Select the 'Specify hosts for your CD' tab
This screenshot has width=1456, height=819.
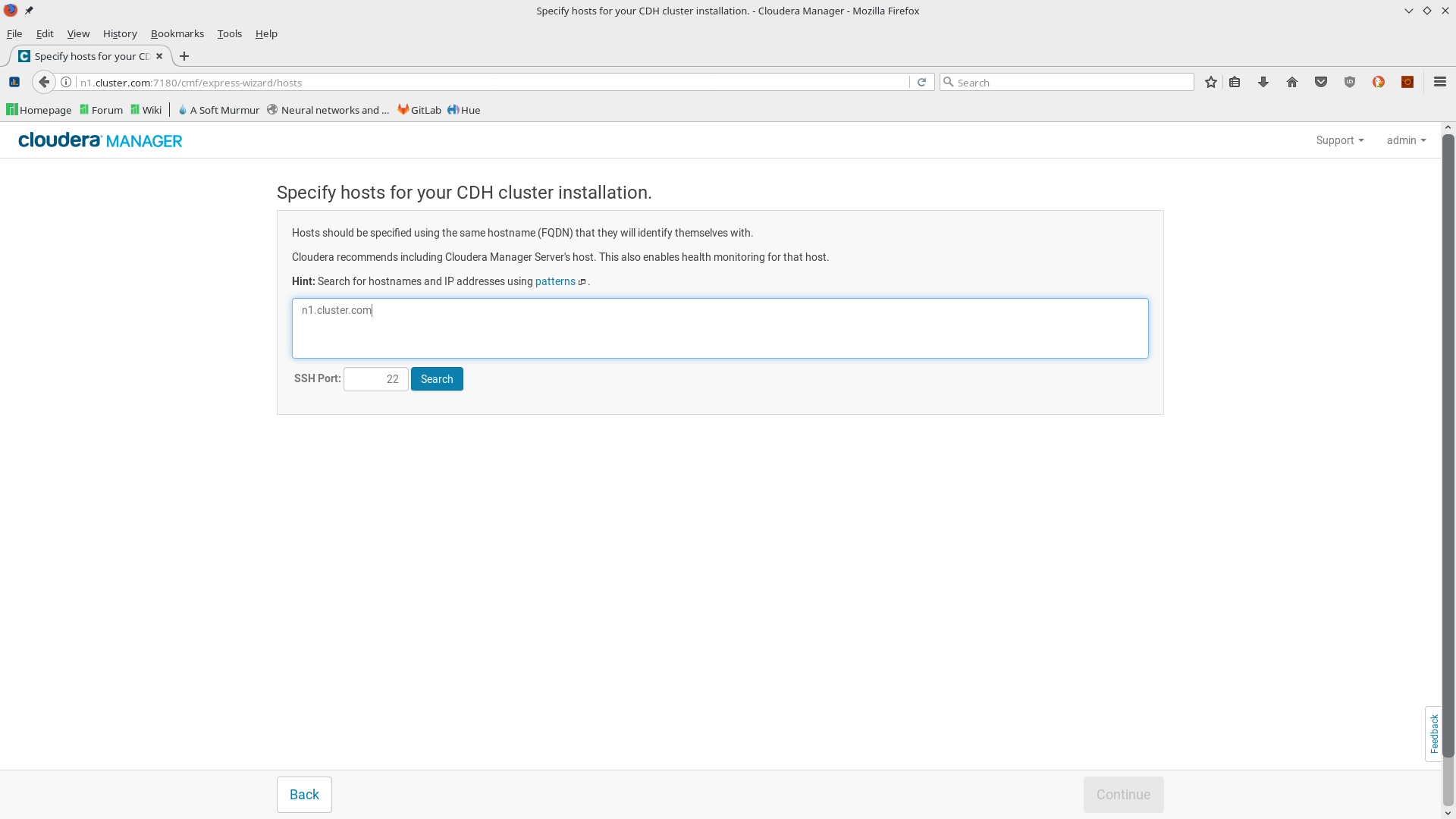click(x=91, y=56)
